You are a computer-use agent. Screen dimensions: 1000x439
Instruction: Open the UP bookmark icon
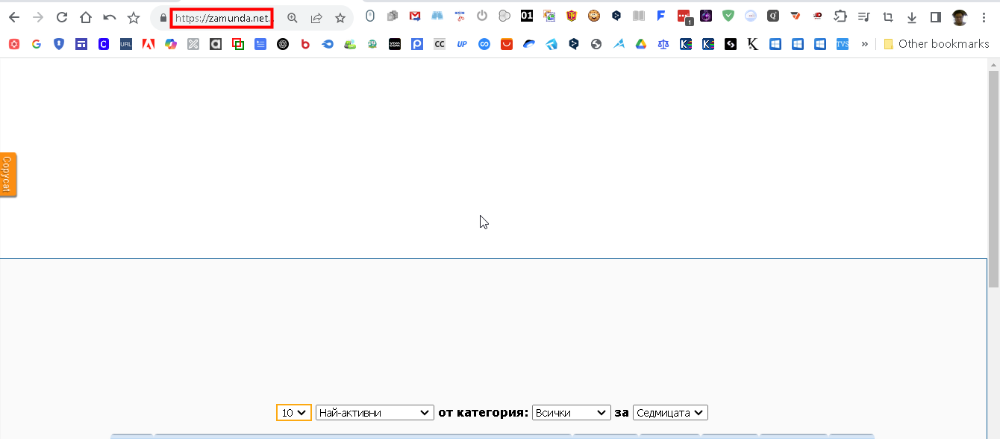click(462, 44)
